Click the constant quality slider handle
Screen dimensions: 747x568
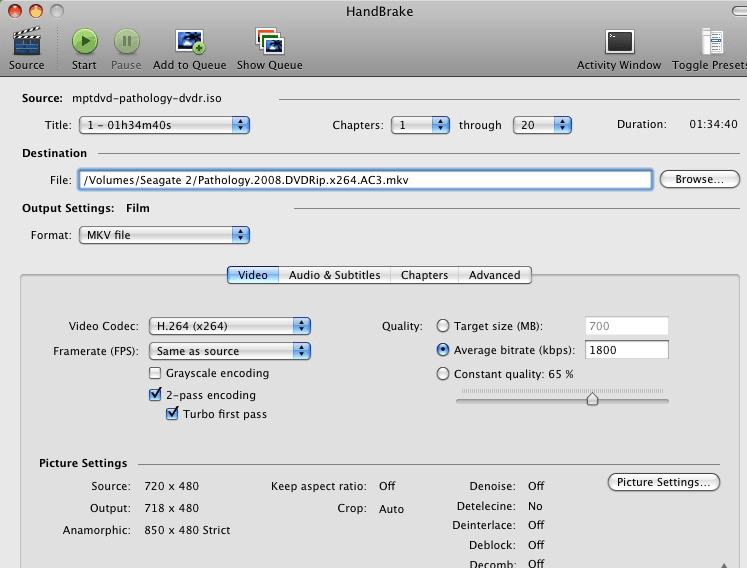point(592,398)
